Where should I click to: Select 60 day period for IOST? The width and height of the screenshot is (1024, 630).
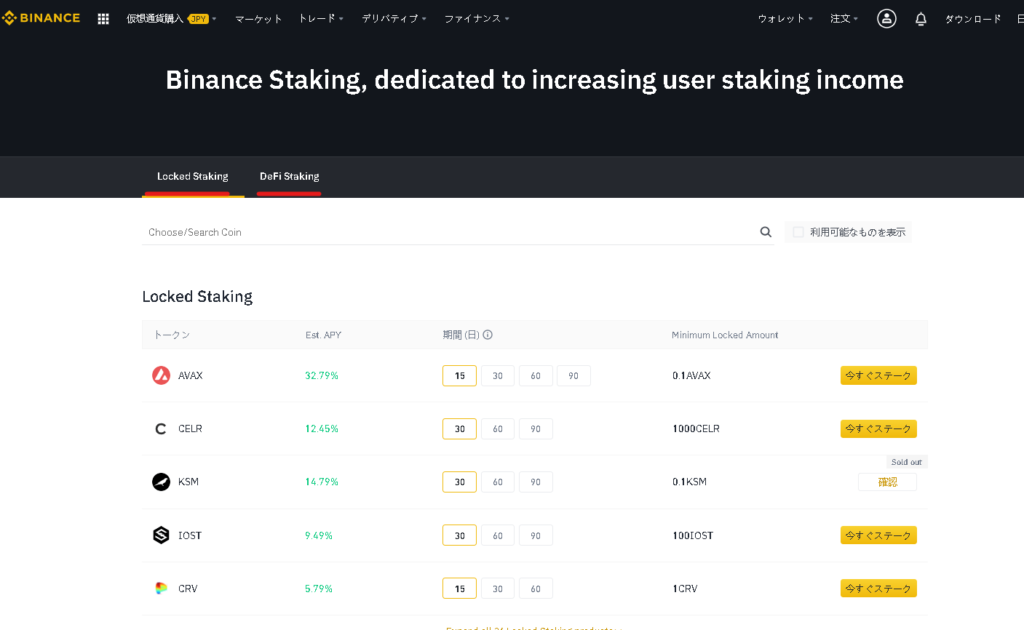[498, 535]
